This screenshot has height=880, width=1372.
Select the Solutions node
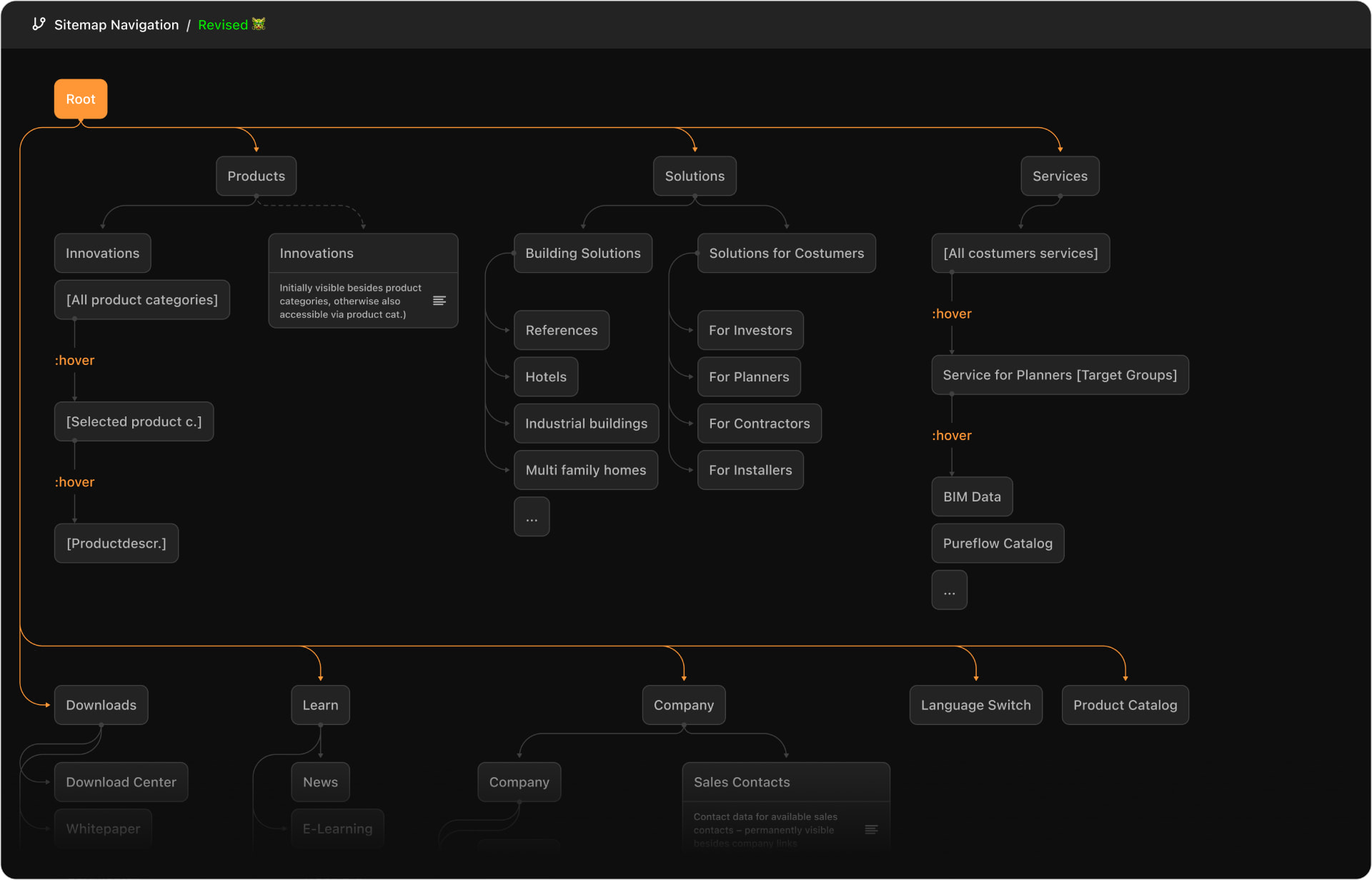click(x=695, y=176)
